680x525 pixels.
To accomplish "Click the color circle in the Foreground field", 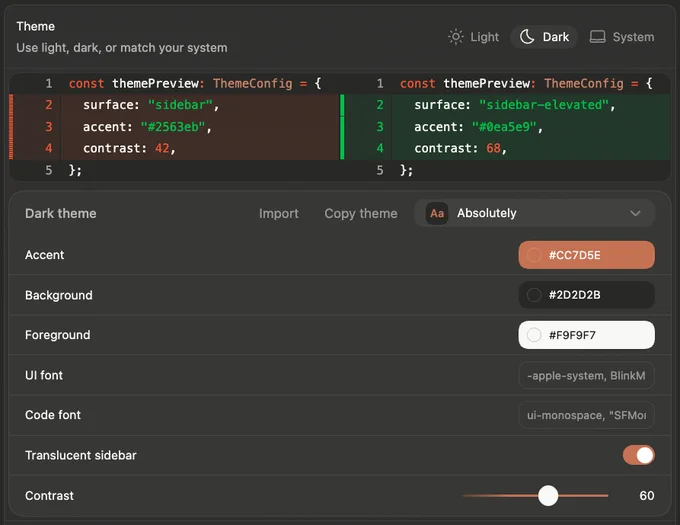I will coord(534,335).
